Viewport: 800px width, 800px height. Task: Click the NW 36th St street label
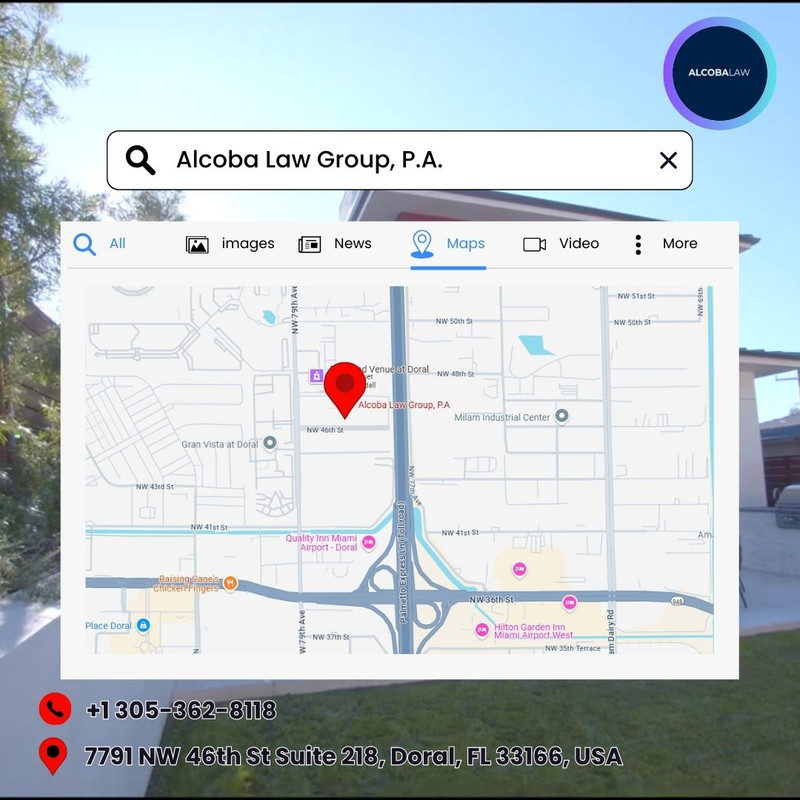[x=491, y=600]
